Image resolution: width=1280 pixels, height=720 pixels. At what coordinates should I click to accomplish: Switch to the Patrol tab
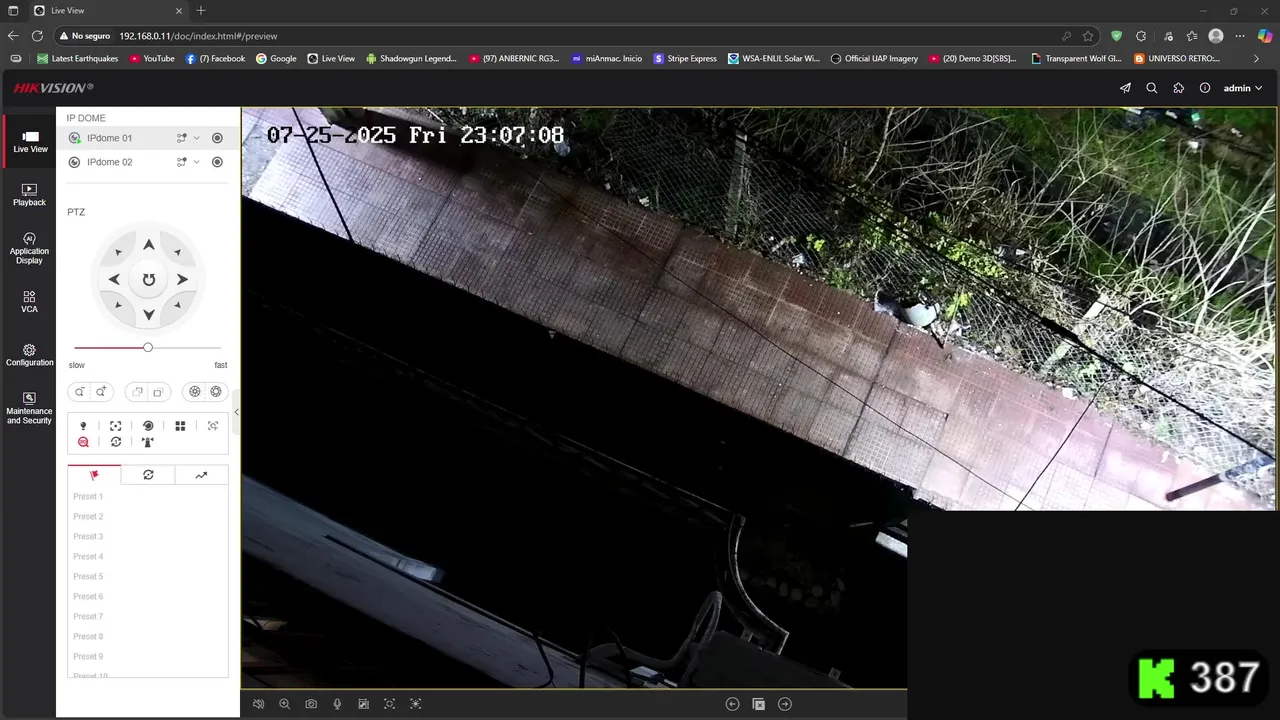pyautogui.click(x=148, y=475)
